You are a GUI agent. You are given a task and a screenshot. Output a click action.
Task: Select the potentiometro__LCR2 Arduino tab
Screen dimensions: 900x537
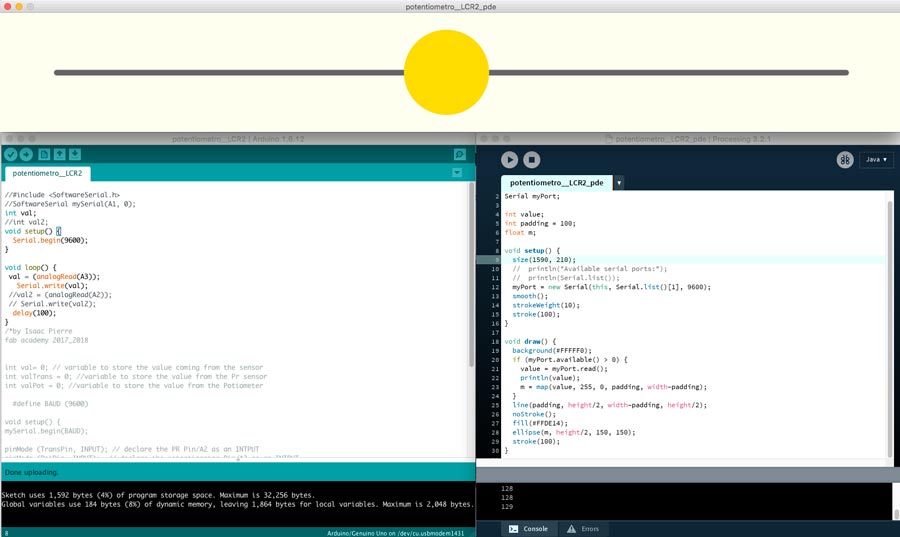48,173
